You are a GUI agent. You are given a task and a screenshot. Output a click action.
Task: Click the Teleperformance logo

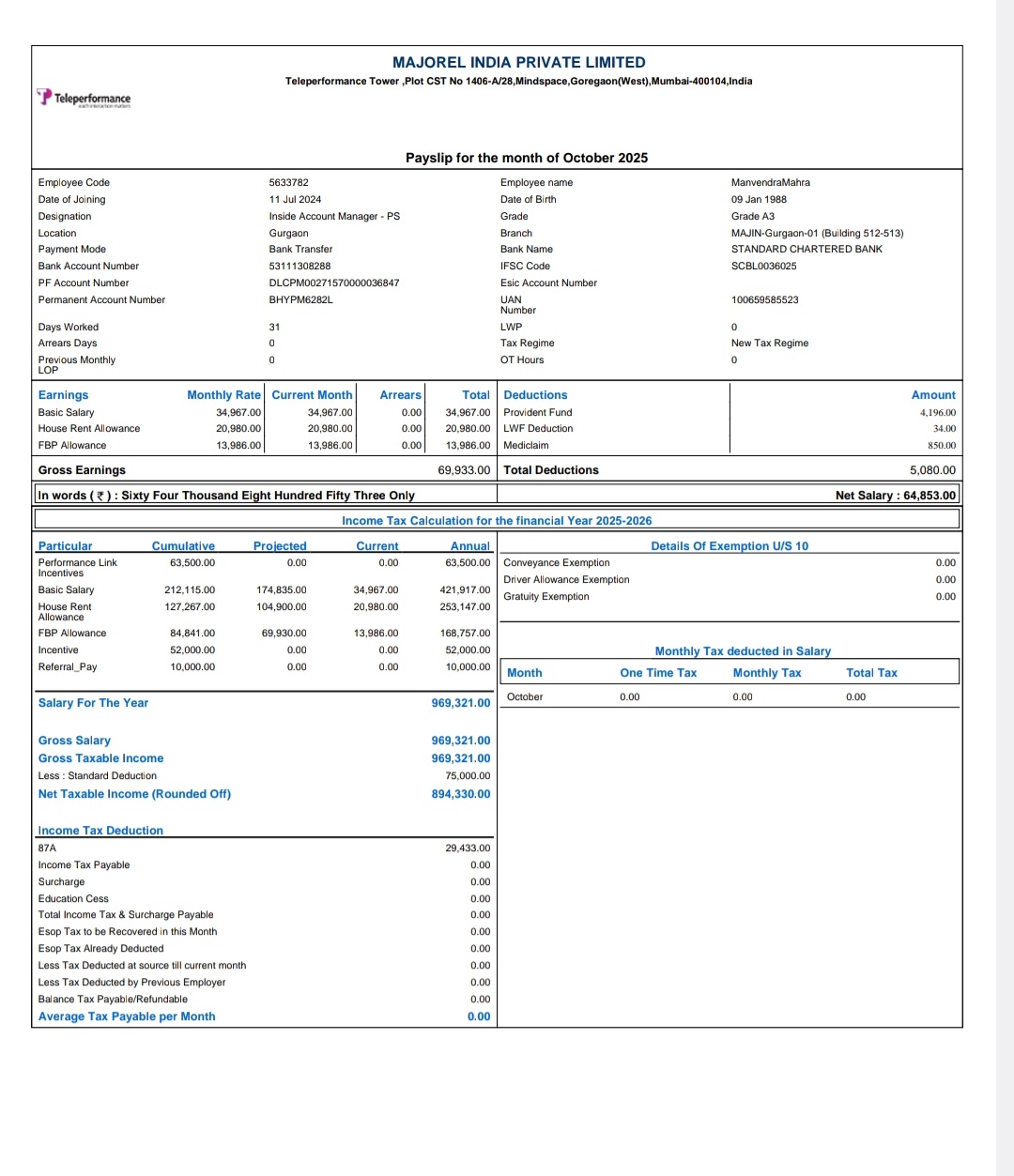click(84, 98)
